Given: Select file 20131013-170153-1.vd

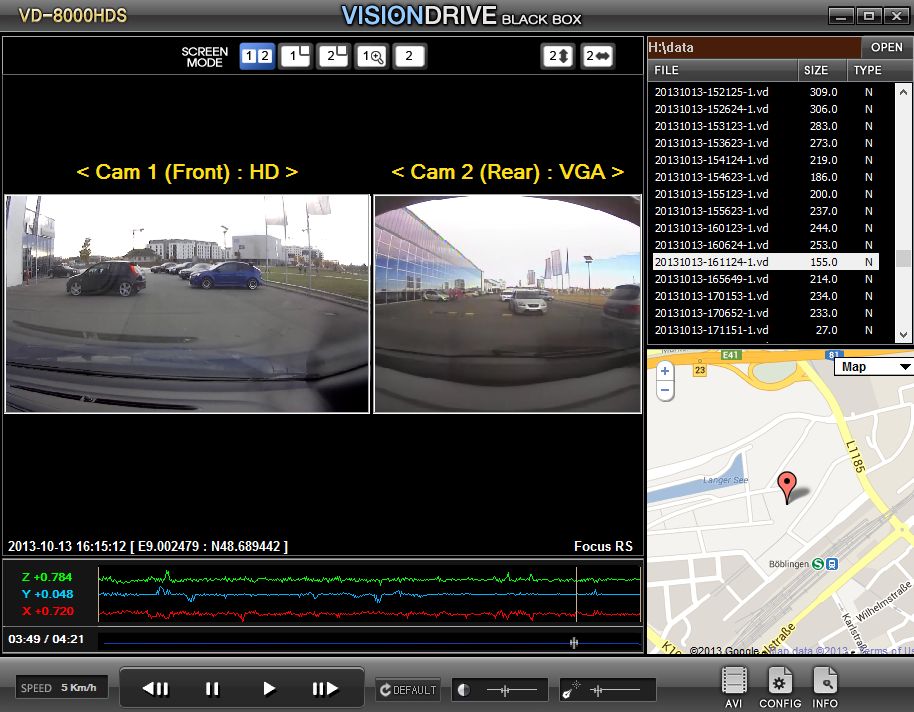Looking at the screenshot, I should tap(765, 296).
